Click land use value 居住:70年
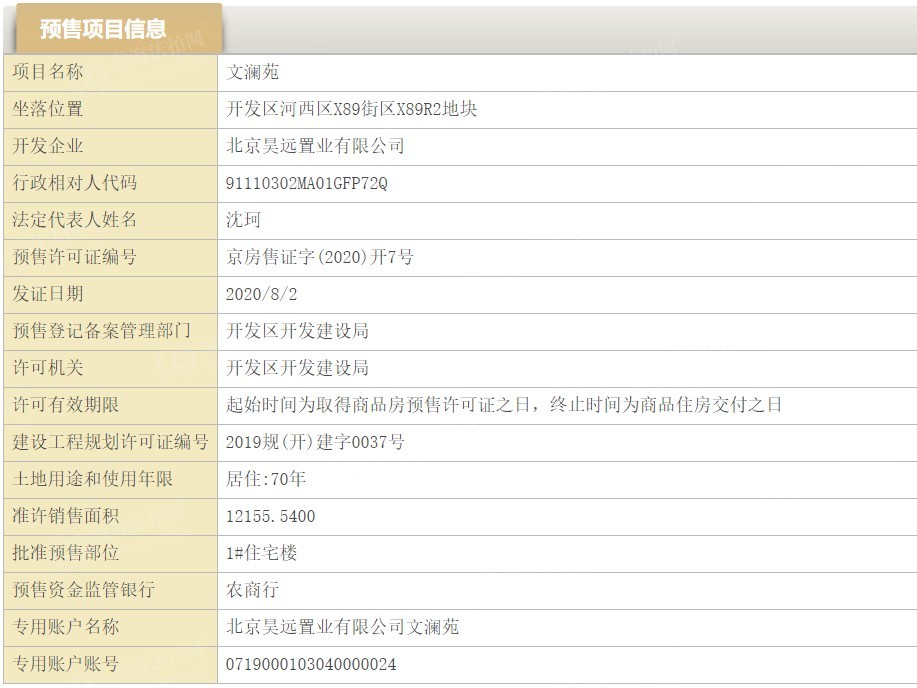The width and height of the screenshot is (917, 688). [266, 479]
